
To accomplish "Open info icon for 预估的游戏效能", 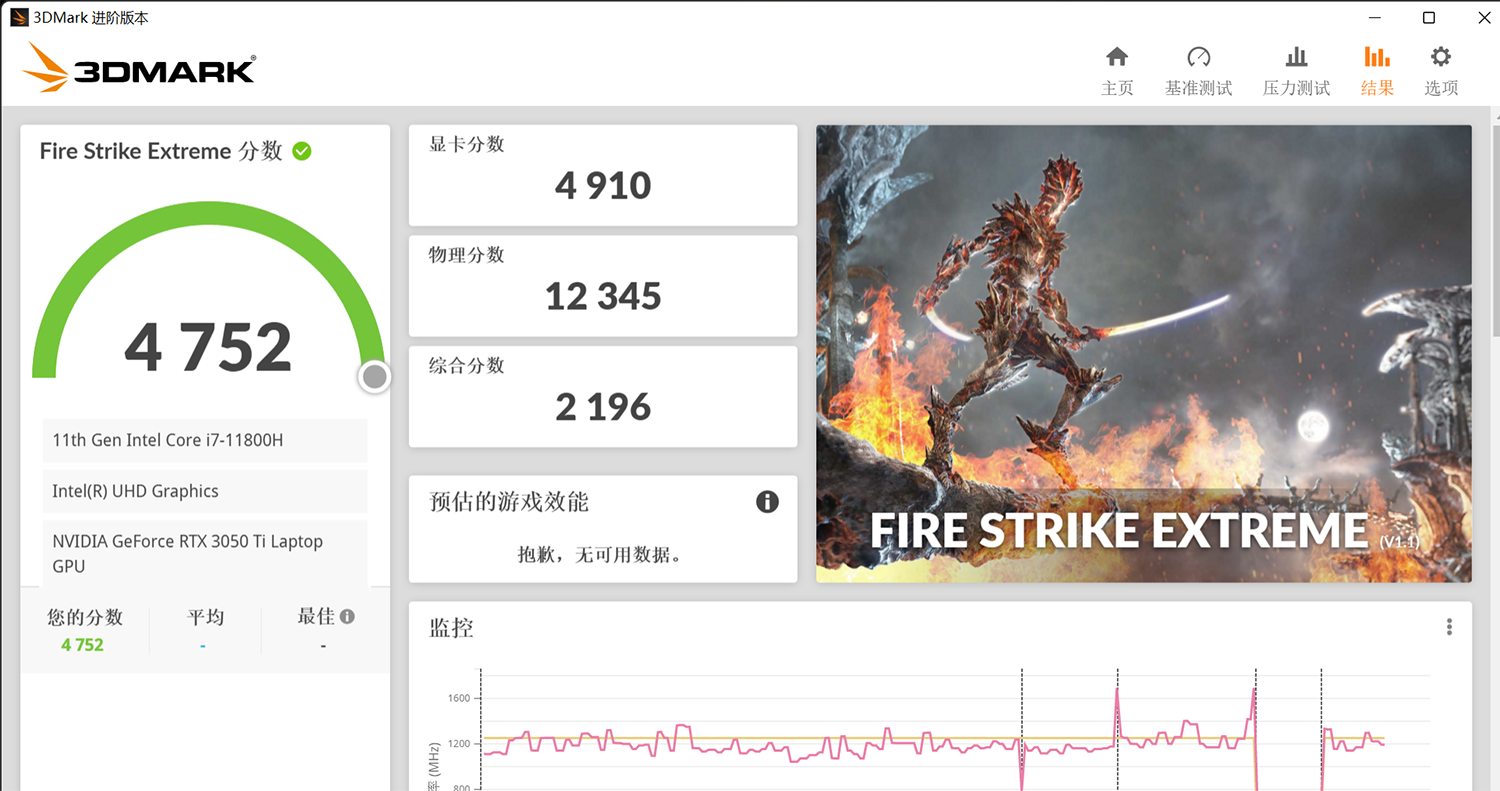I will coord(767,502).
